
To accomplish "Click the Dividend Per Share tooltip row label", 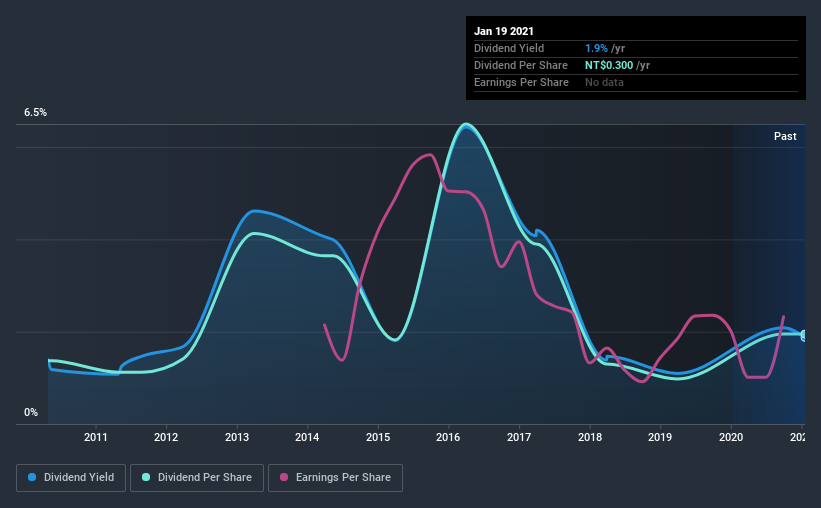I will 520,65.
